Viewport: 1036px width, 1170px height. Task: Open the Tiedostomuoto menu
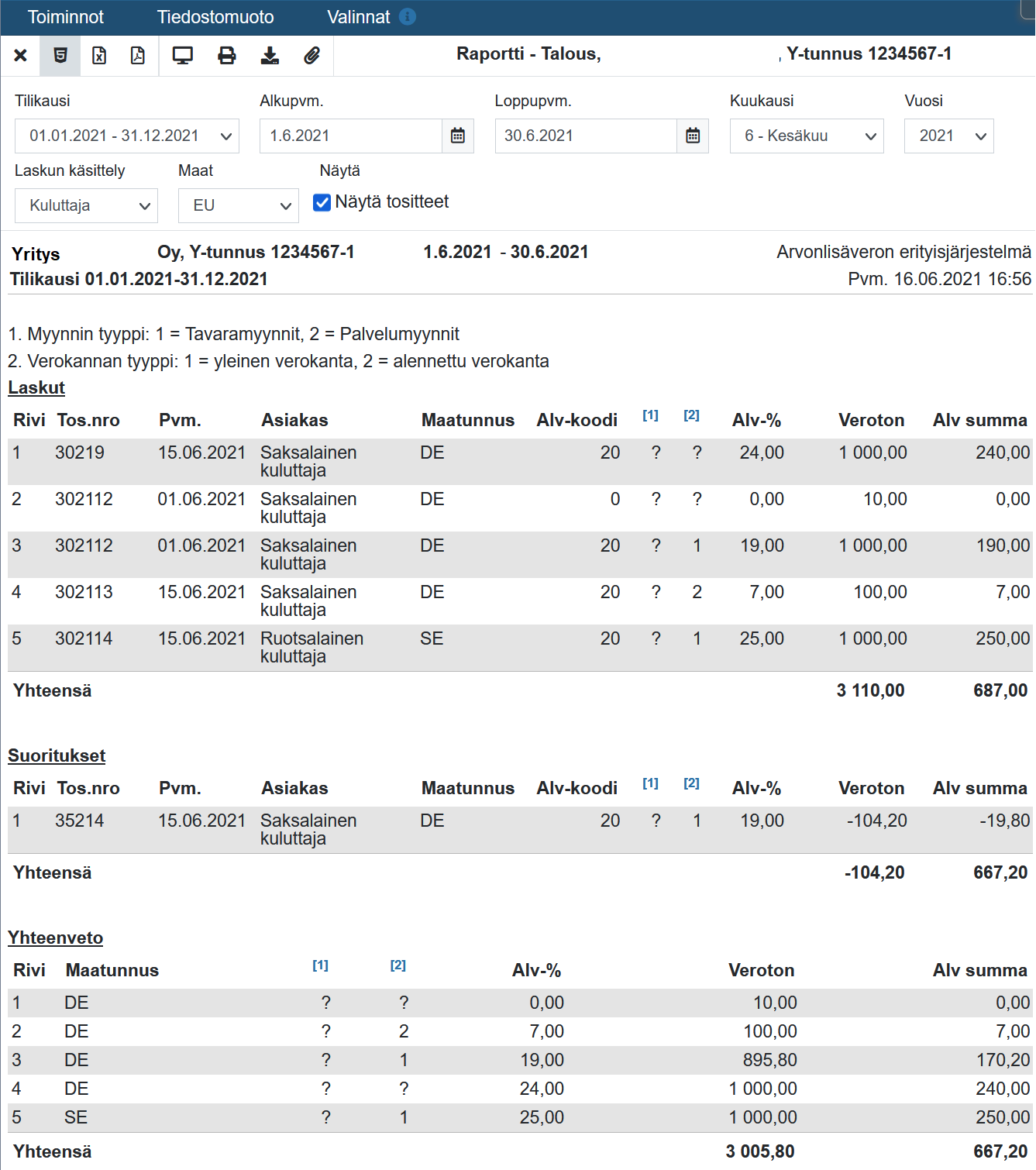click(x=215, y=17)
